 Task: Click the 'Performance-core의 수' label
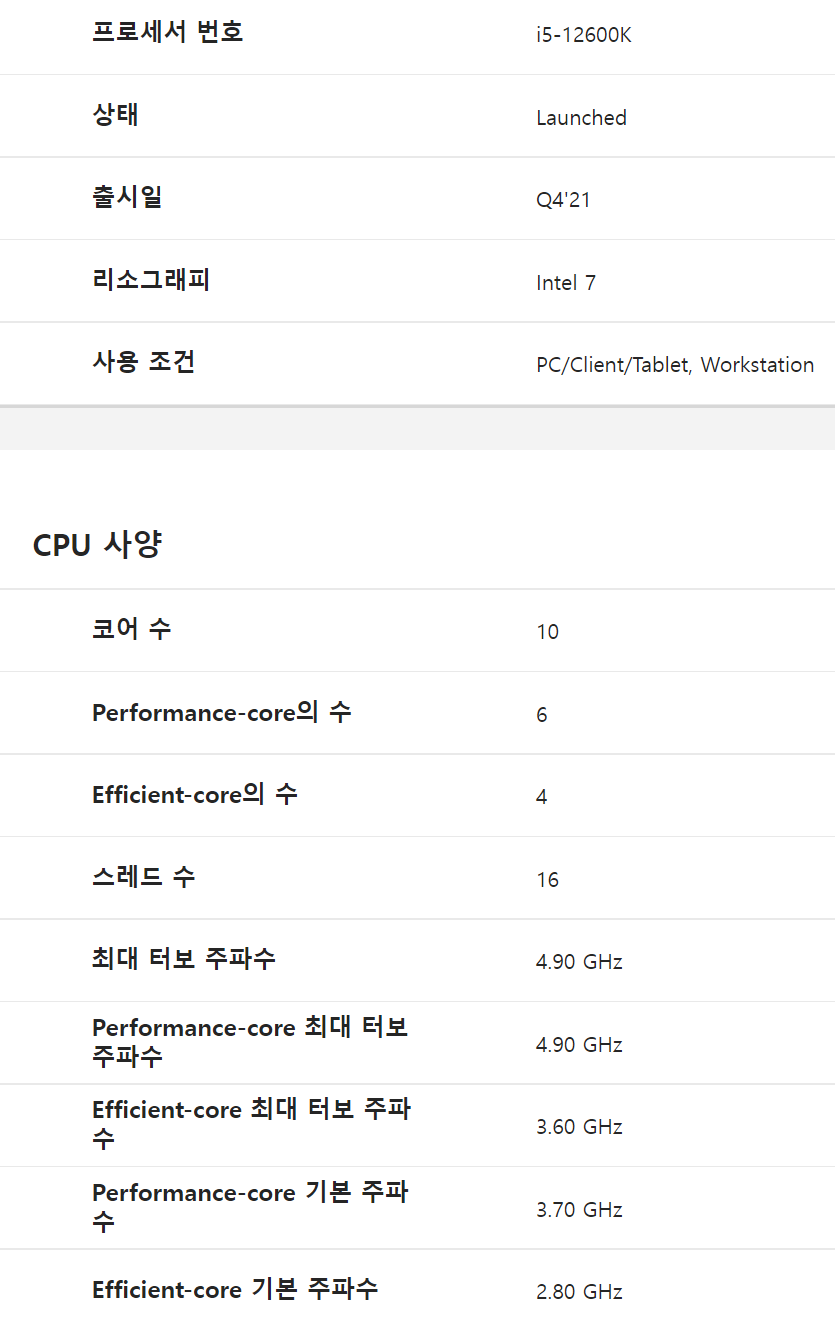pyautogui.click(x=221, y=712)
